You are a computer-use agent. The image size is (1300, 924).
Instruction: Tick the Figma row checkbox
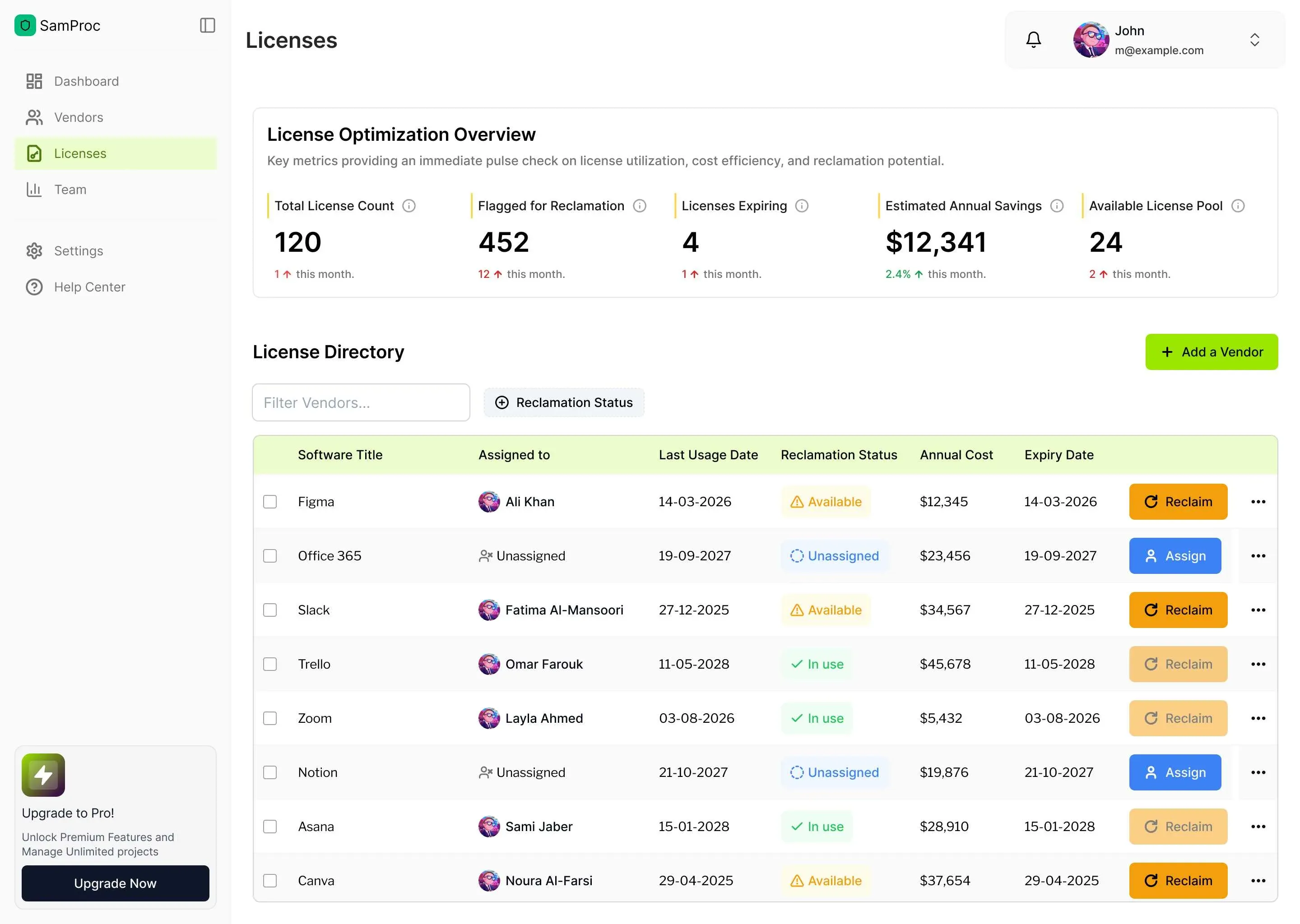click(270, 502)
